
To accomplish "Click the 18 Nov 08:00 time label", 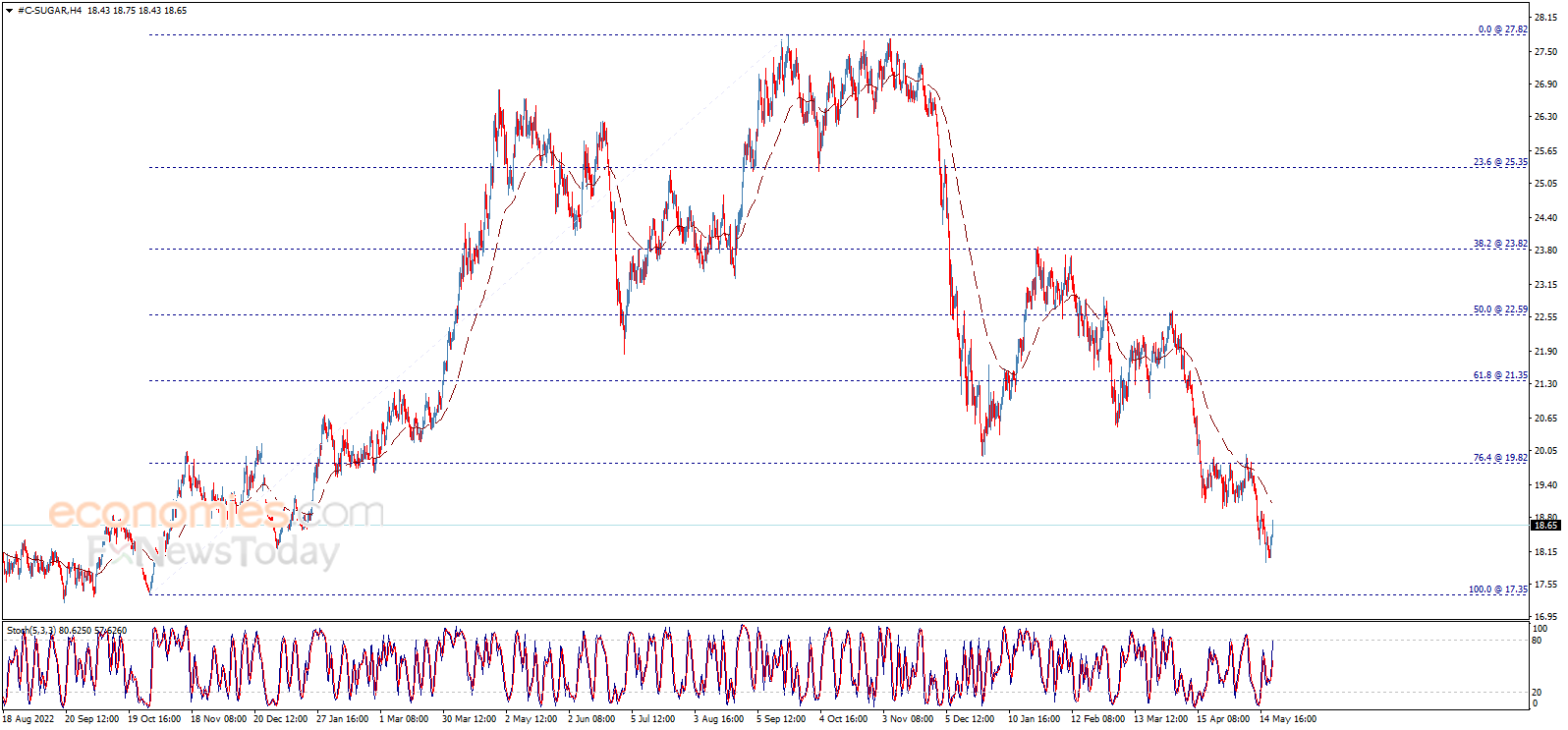I will point(220,718).
